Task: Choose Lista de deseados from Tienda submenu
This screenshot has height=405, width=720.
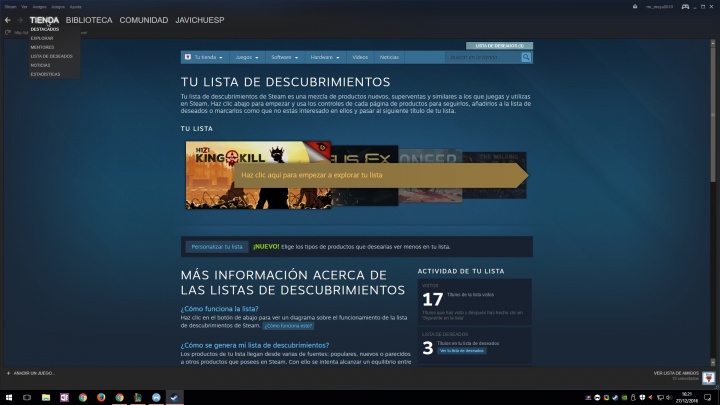Action: pyautogui.click(x=51, y=56)
